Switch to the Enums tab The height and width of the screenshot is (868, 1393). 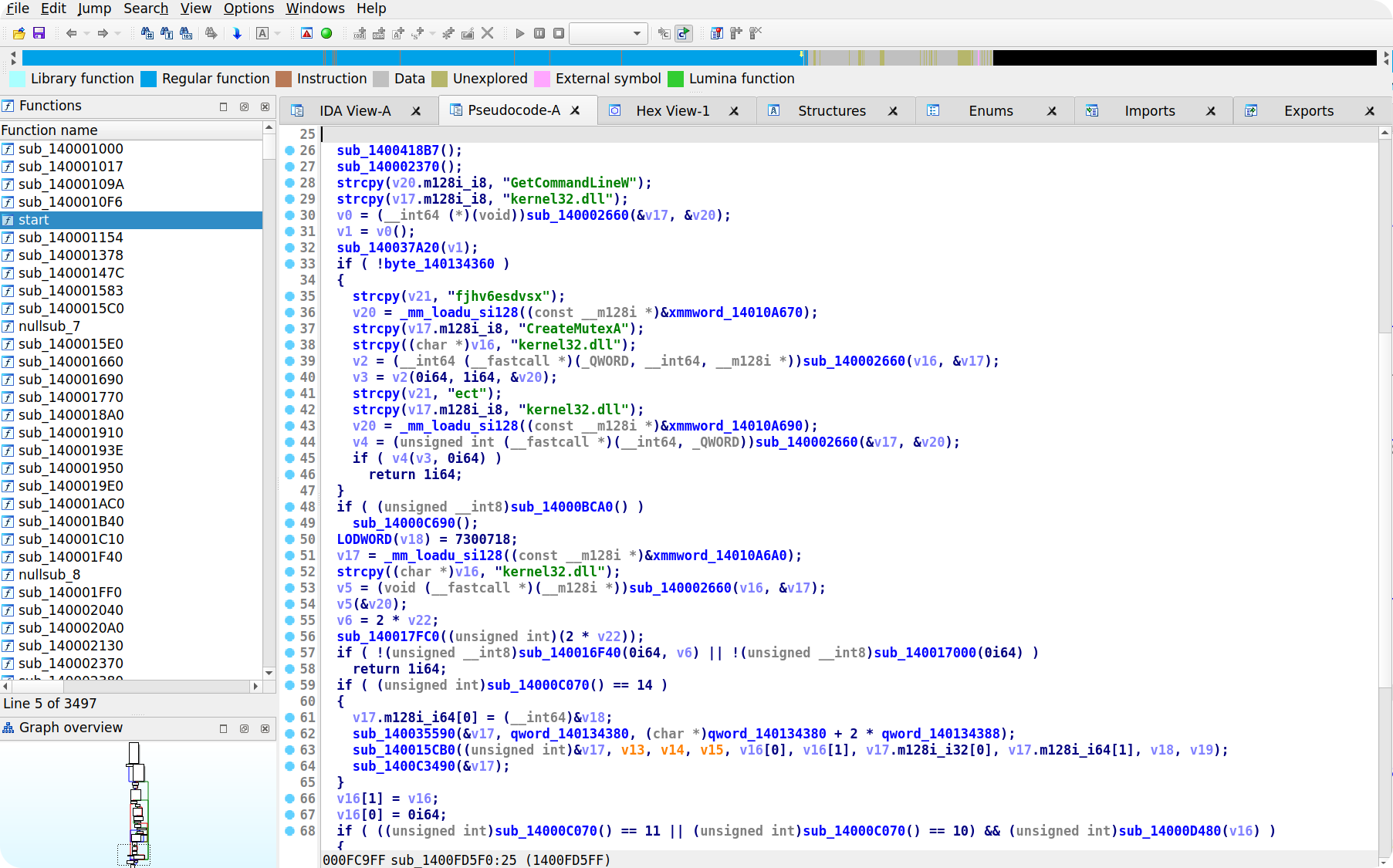point(990,111)
